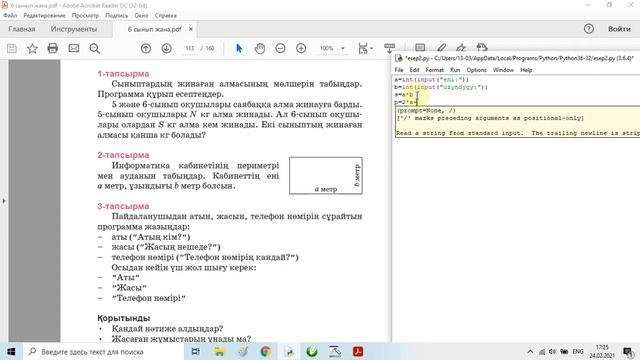640x360 pixels.
Task: Click second code line b=int(input in IDLE
Action: click(441, 87)
